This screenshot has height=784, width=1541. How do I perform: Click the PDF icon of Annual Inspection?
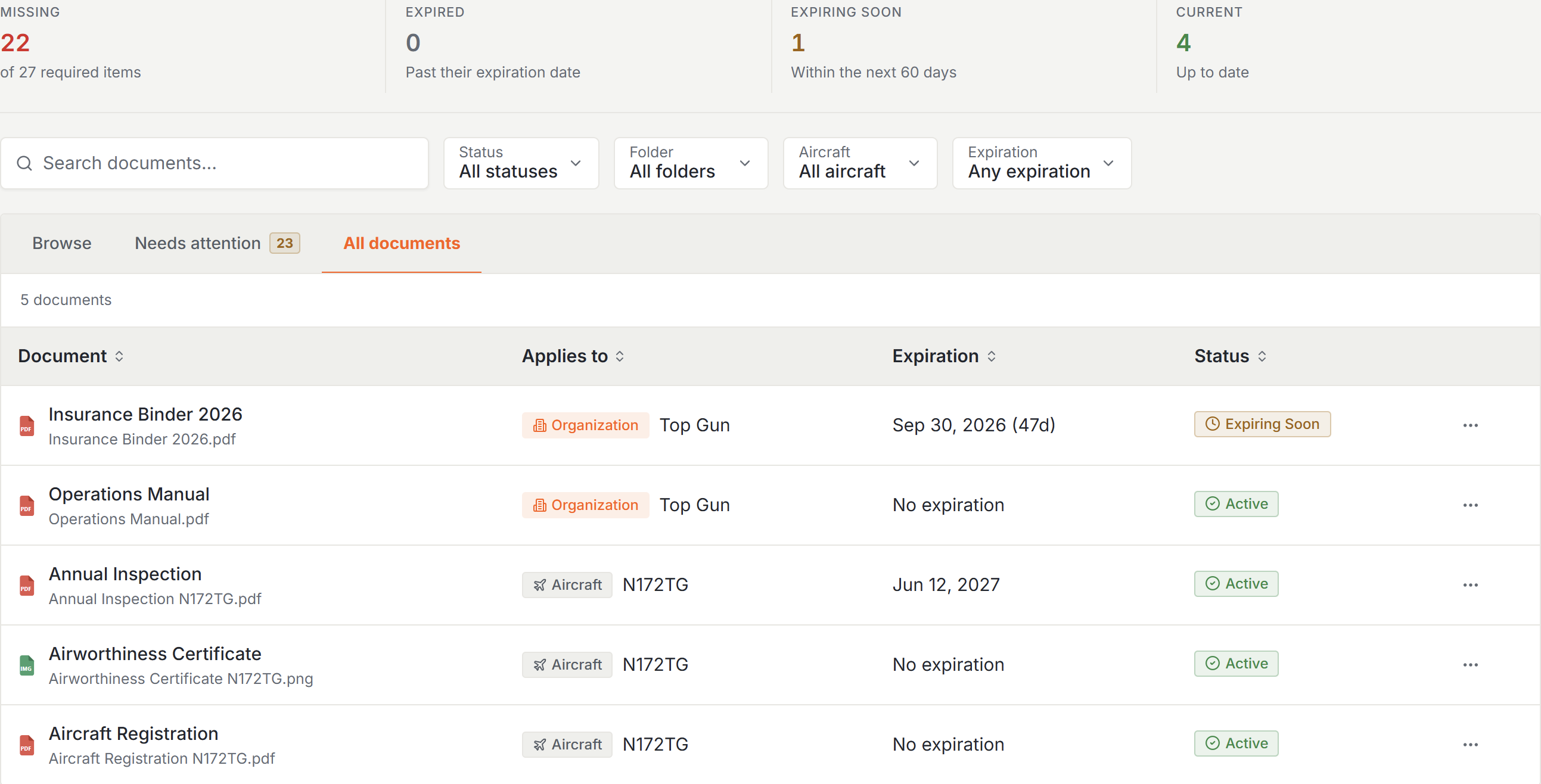[x=26, y=586]
